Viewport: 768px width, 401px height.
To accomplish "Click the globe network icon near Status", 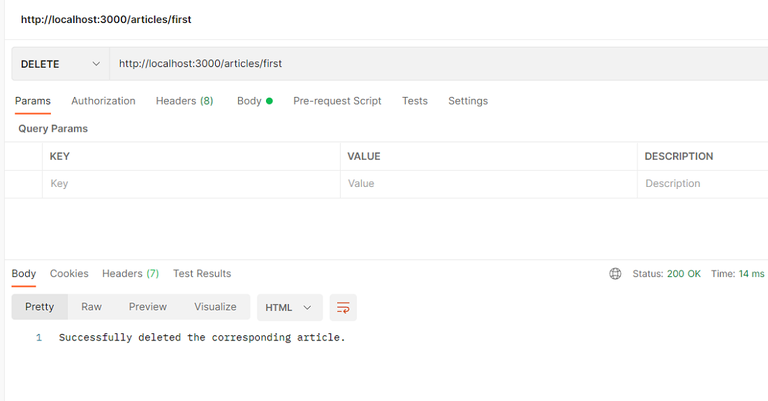I will pos(615,274).
